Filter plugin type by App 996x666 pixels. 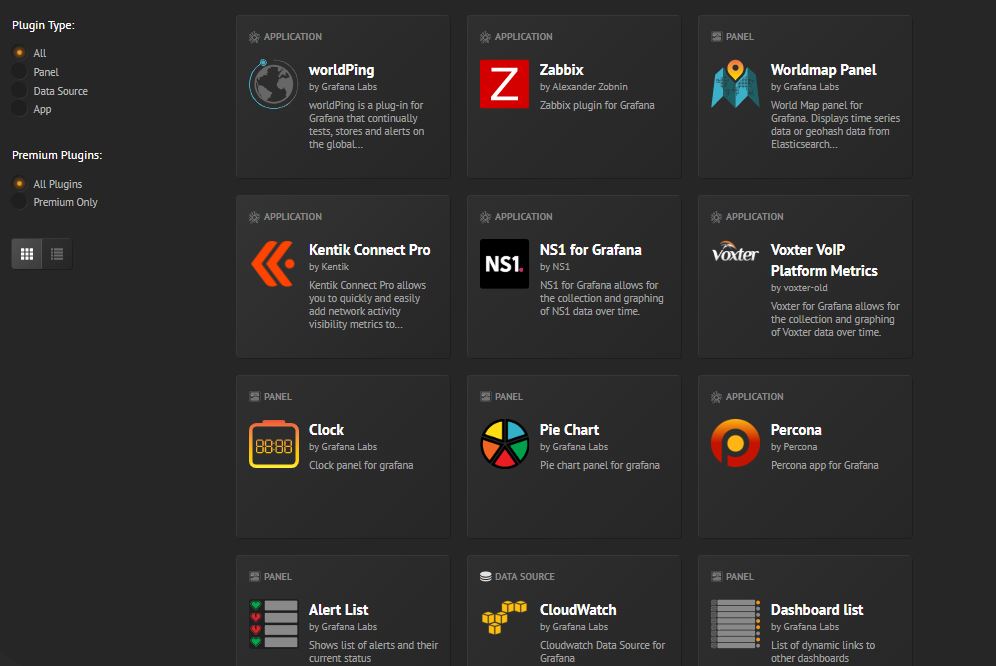20,109
